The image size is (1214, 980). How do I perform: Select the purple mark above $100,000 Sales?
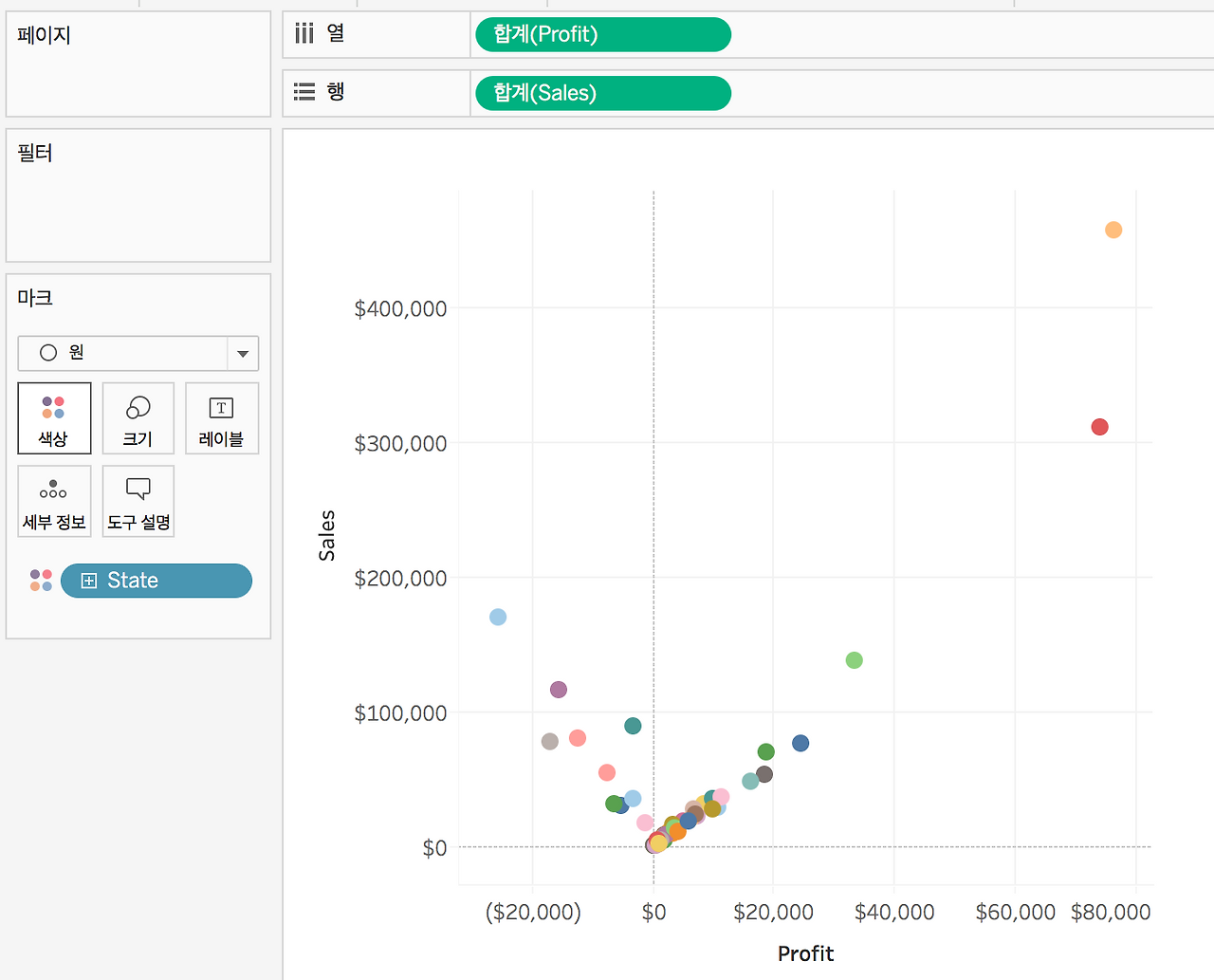coord(559,690)
